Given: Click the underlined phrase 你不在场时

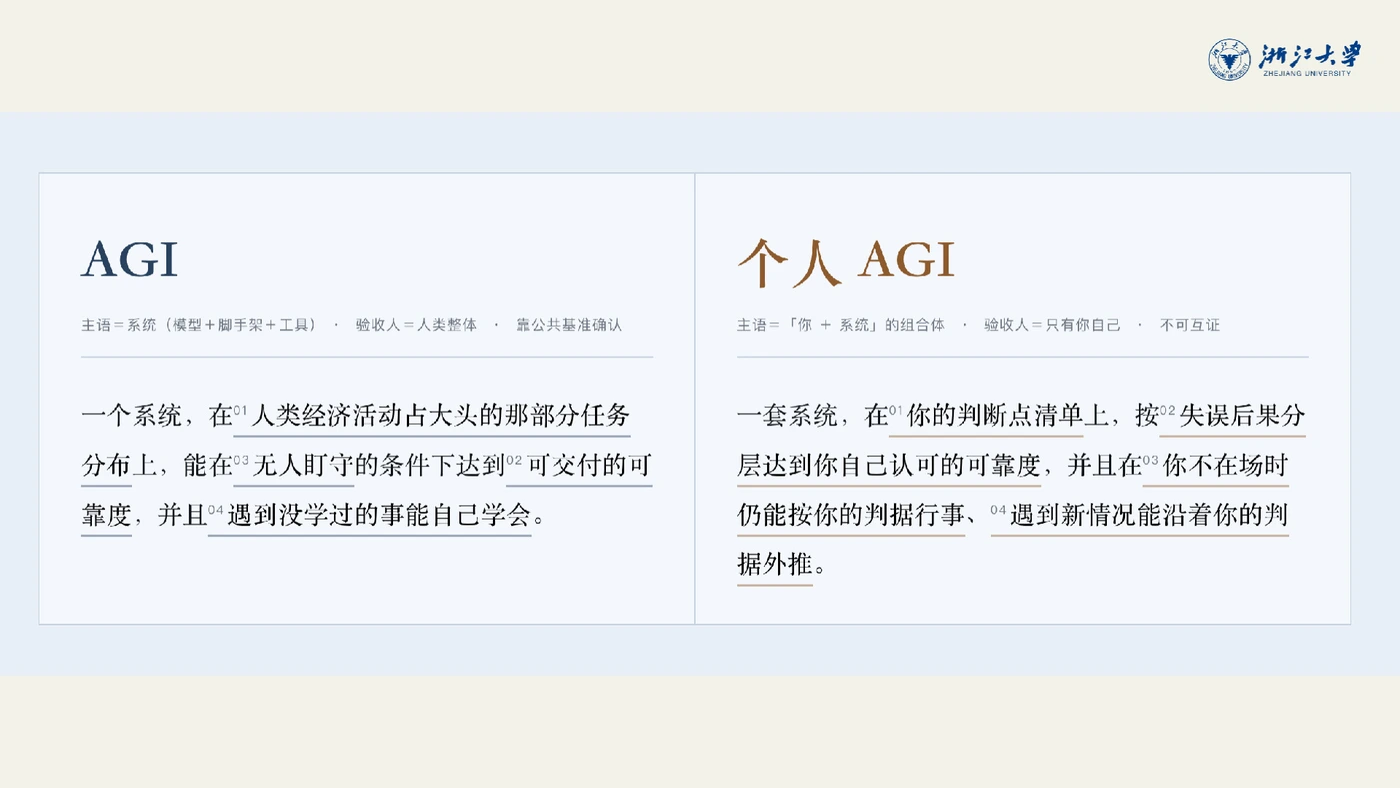Looking at the screenshot, I should (x=1225, y=466).
